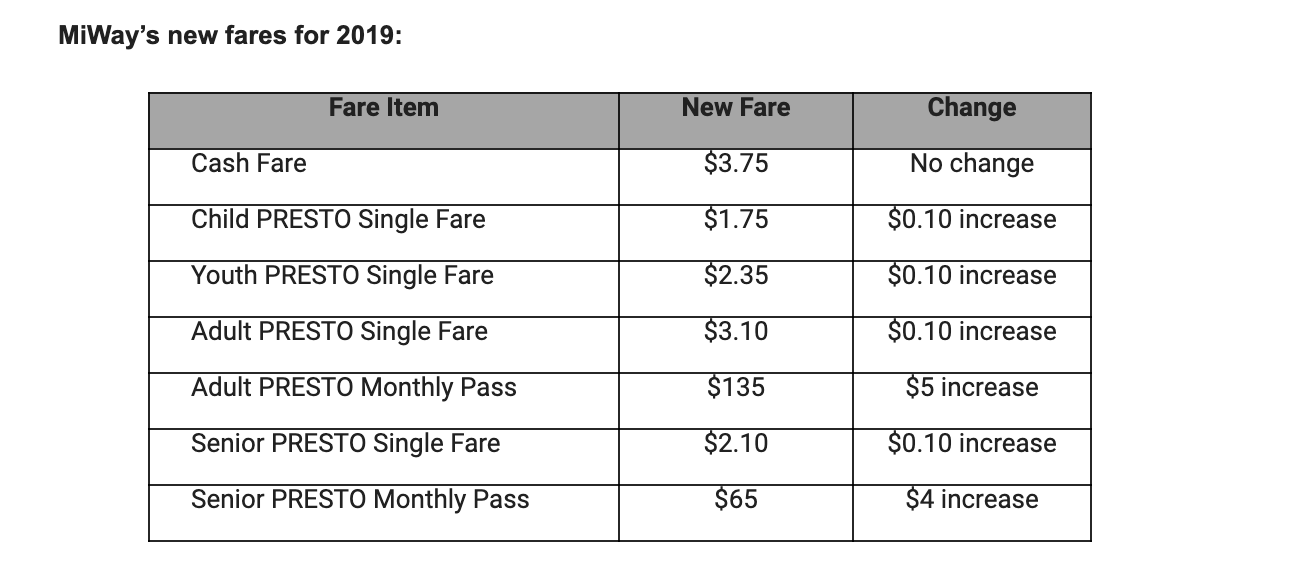
Task: Click the "MiWay's new fares for 2019" heading
Action: pos(231,37)
